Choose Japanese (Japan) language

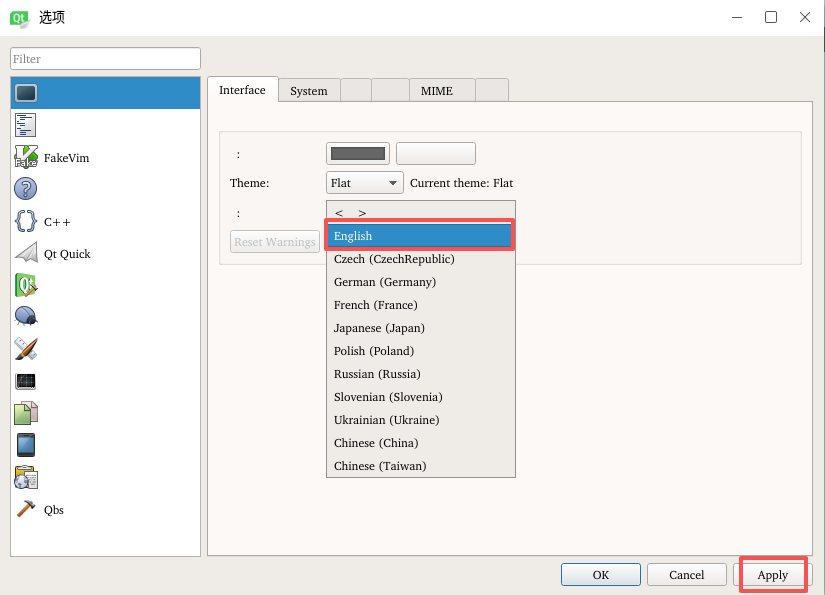pos(420,328)
